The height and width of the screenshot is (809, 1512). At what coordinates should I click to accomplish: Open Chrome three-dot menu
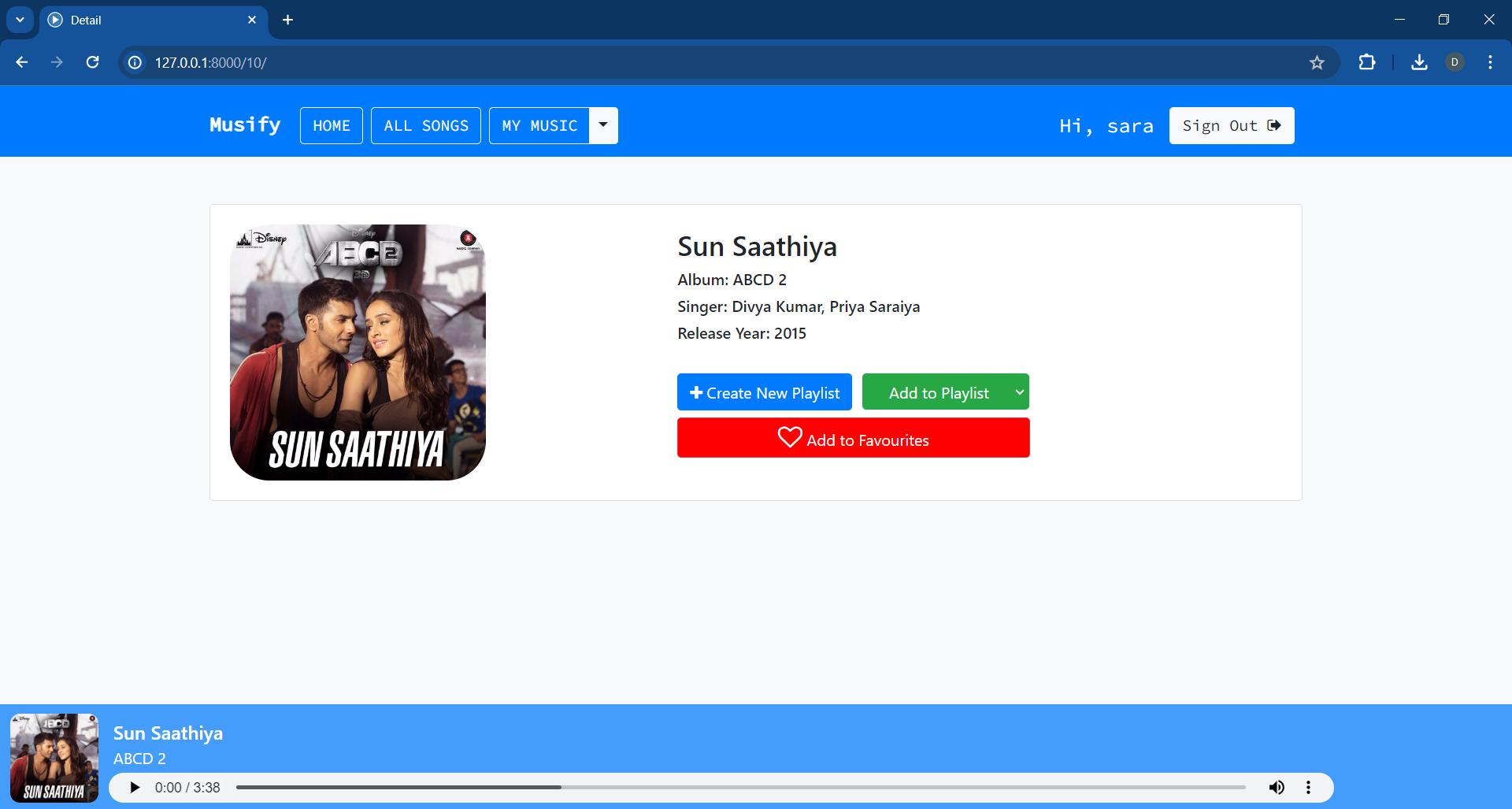1490,62
